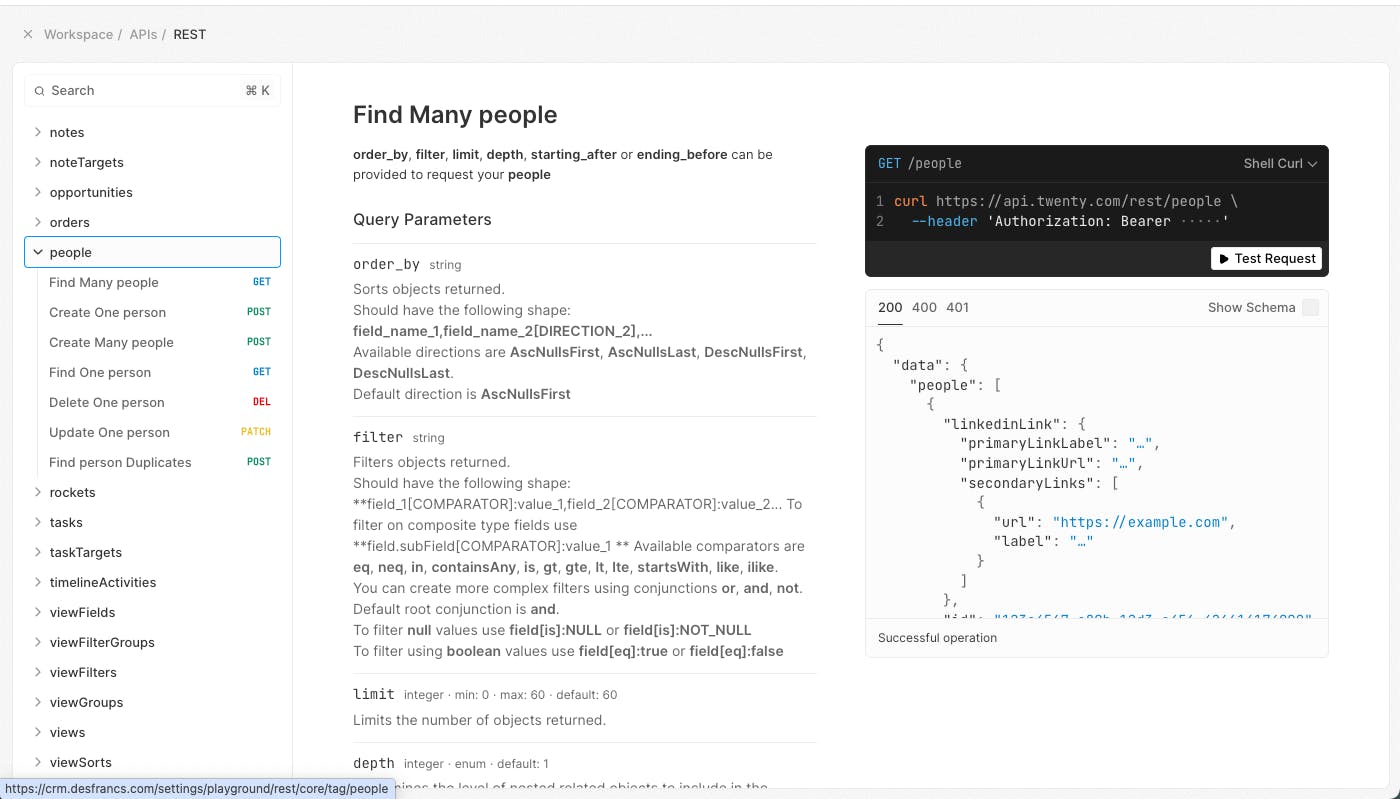Focus the Search input field
1400x799 pixels.
[x=152, y=91]
